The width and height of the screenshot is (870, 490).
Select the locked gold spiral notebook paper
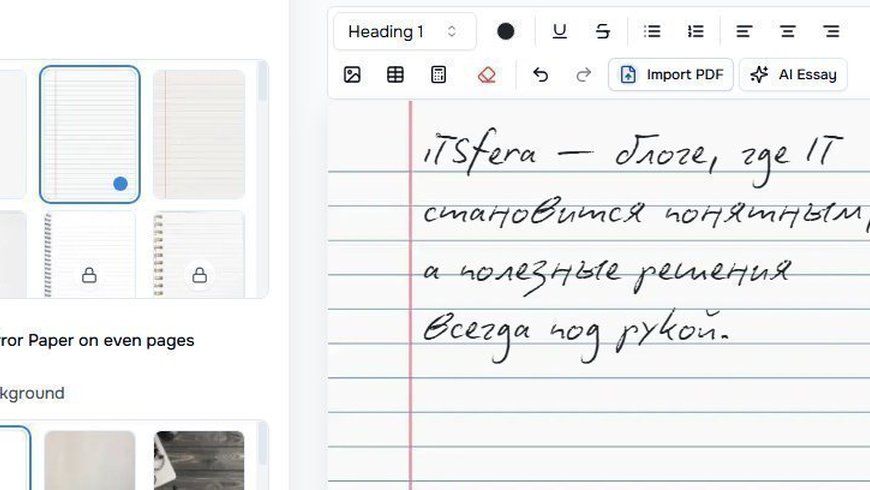coord(199,254)
